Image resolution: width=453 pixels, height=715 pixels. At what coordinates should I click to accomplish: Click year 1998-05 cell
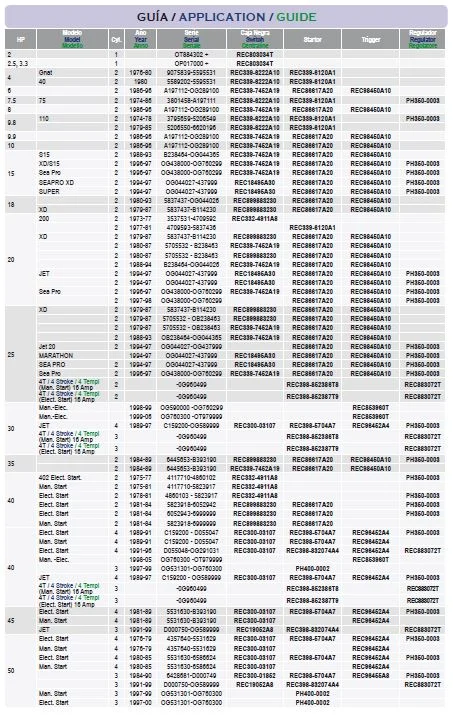coord(141,560)
